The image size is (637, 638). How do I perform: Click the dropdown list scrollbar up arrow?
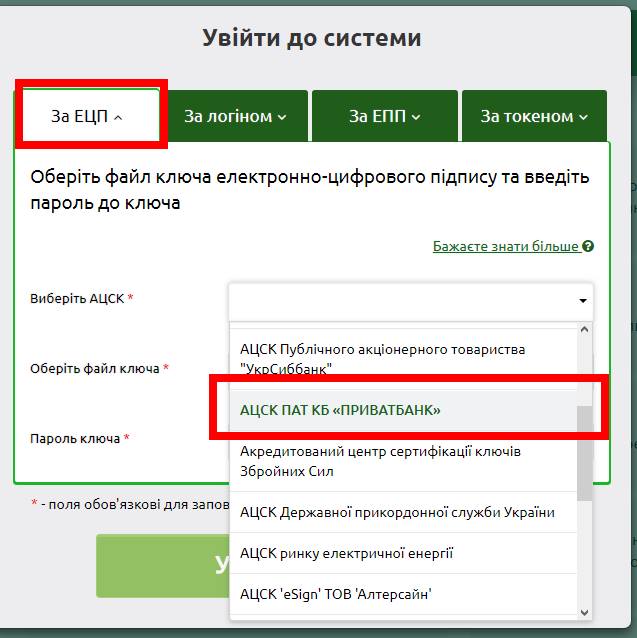(x=585, y=330)
